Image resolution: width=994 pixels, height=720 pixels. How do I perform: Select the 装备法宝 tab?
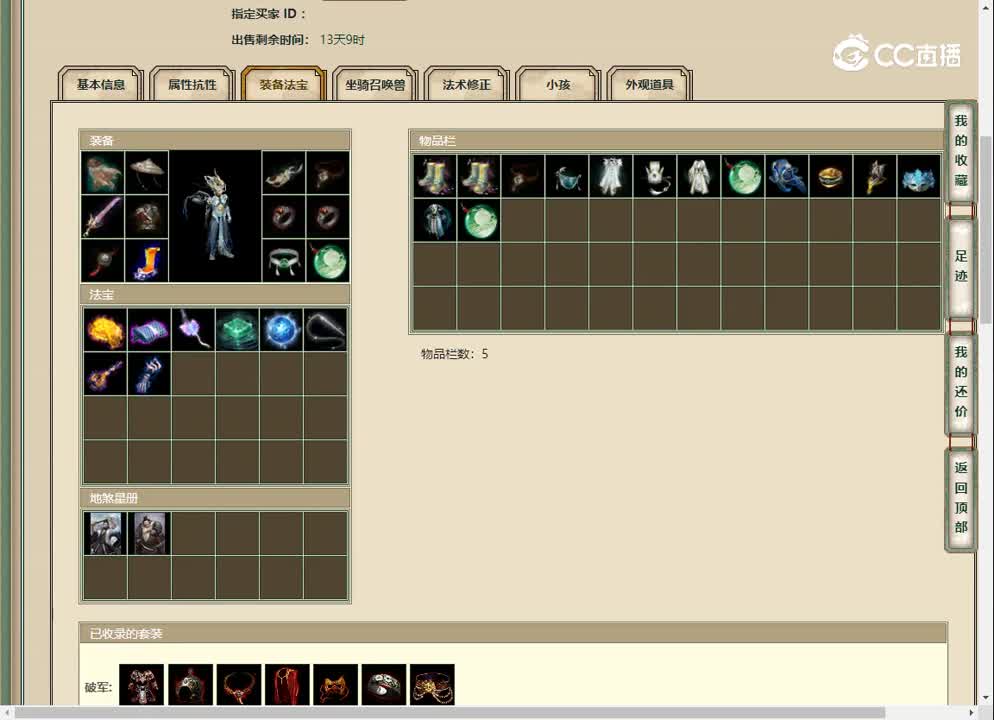point(283,84)
